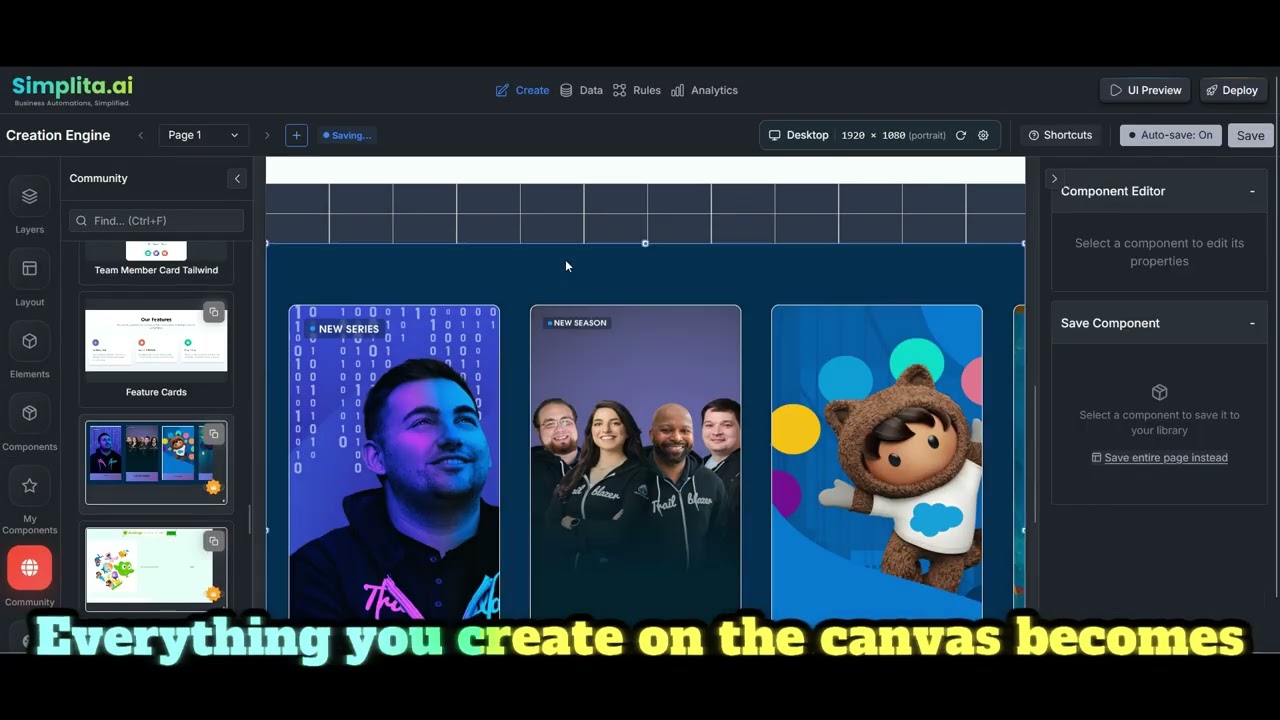Click the orange badge on photo cards thumbnail

213,488
